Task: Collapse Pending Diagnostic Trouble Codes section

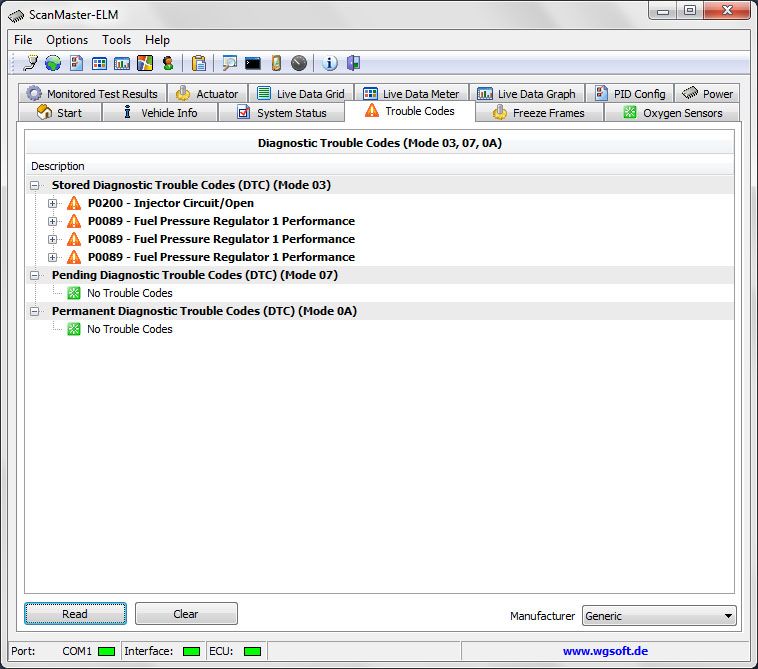Action: pyautogui.click(x=34, y=275)
